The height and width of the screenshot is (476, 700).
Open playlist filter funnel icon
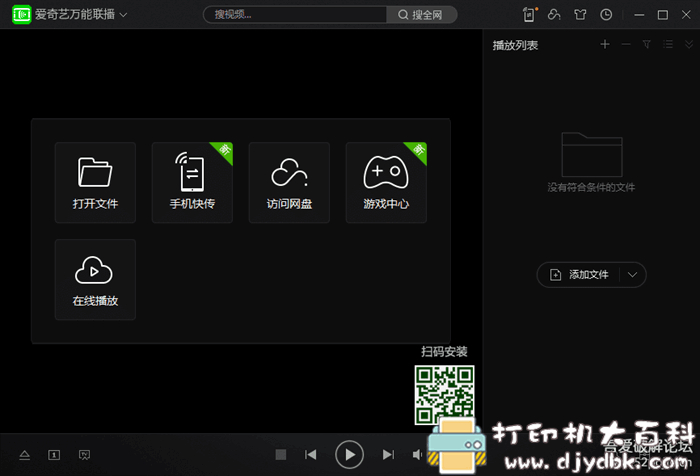(x=646, y=44)
